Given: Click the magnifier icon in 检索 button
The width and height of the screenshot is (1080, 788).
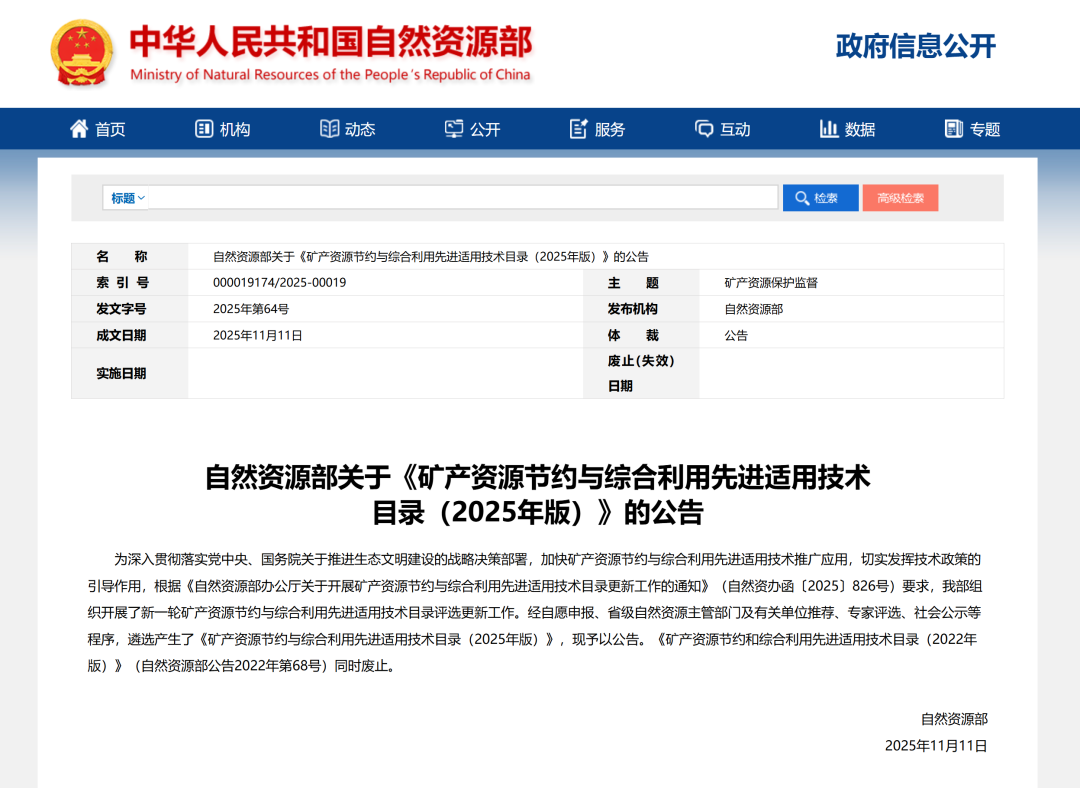Looking at the screenshot, I should tap(802, 198).
